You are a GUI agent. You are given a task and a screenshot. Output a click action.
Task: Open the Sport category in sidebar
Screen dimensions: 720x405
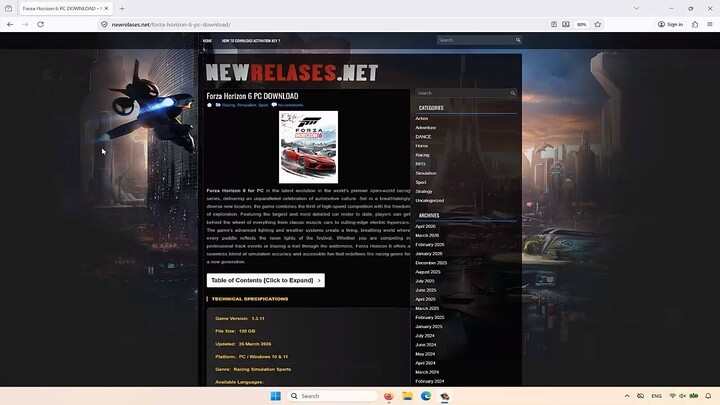pos(421,182)
